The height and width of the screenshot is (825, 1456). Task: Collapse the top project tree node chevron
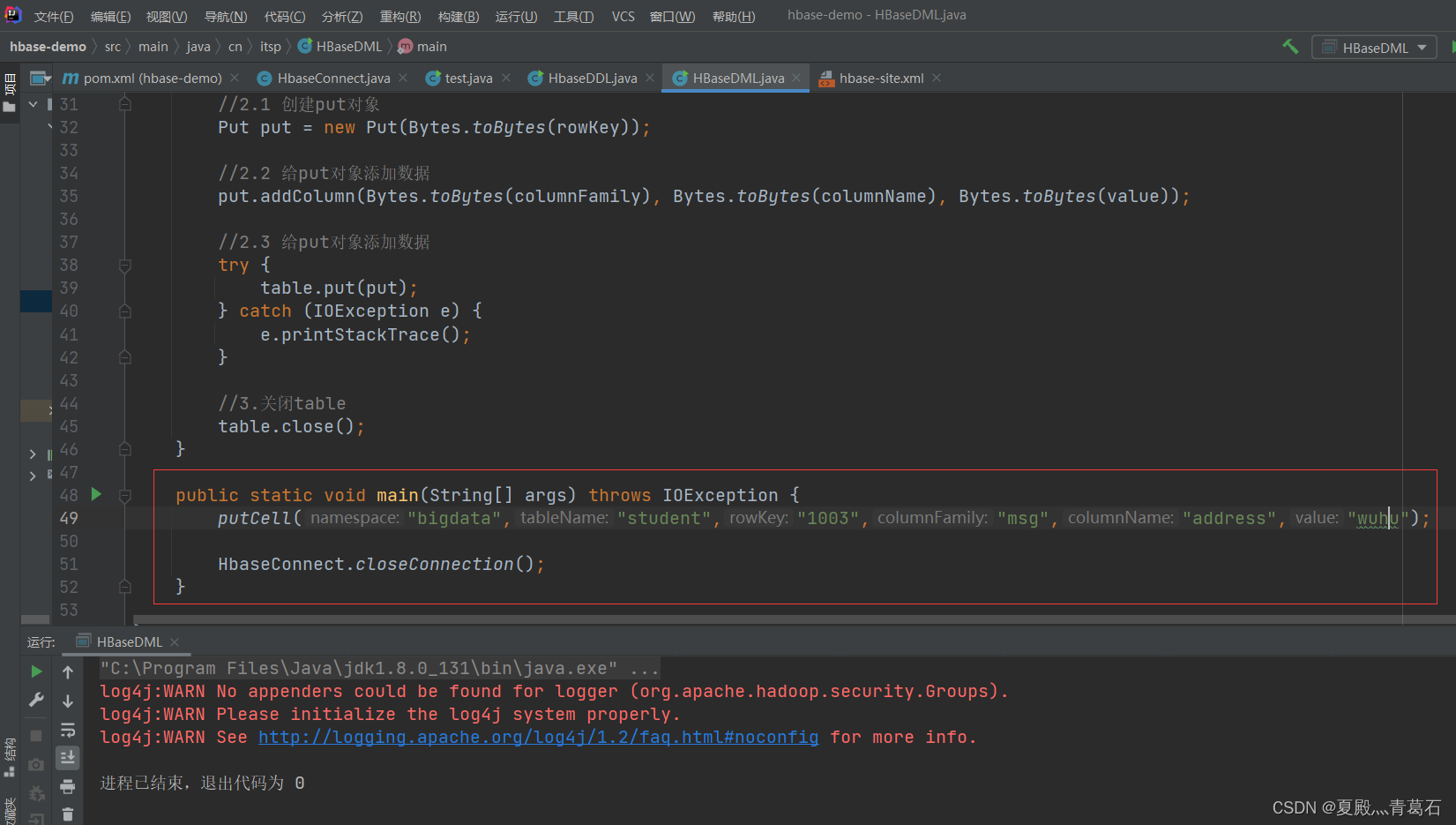(x=33, y=104)
